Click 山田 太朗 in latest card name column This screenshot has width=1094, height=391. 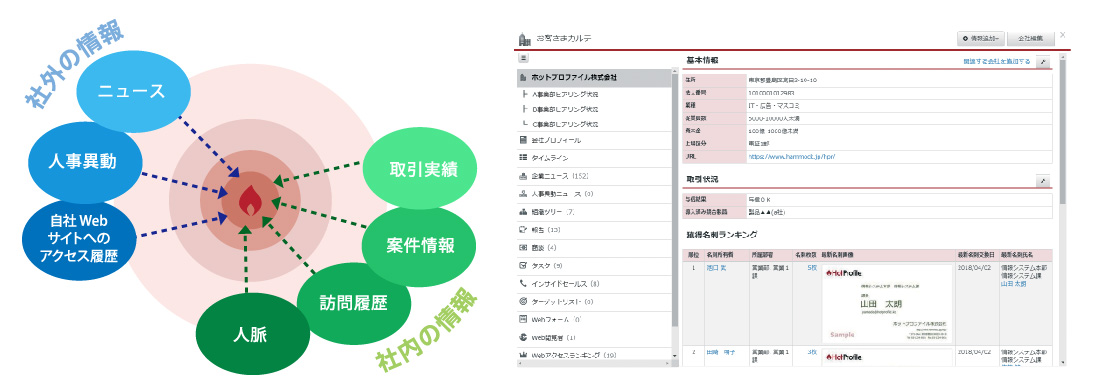(x=1014, y=284)
